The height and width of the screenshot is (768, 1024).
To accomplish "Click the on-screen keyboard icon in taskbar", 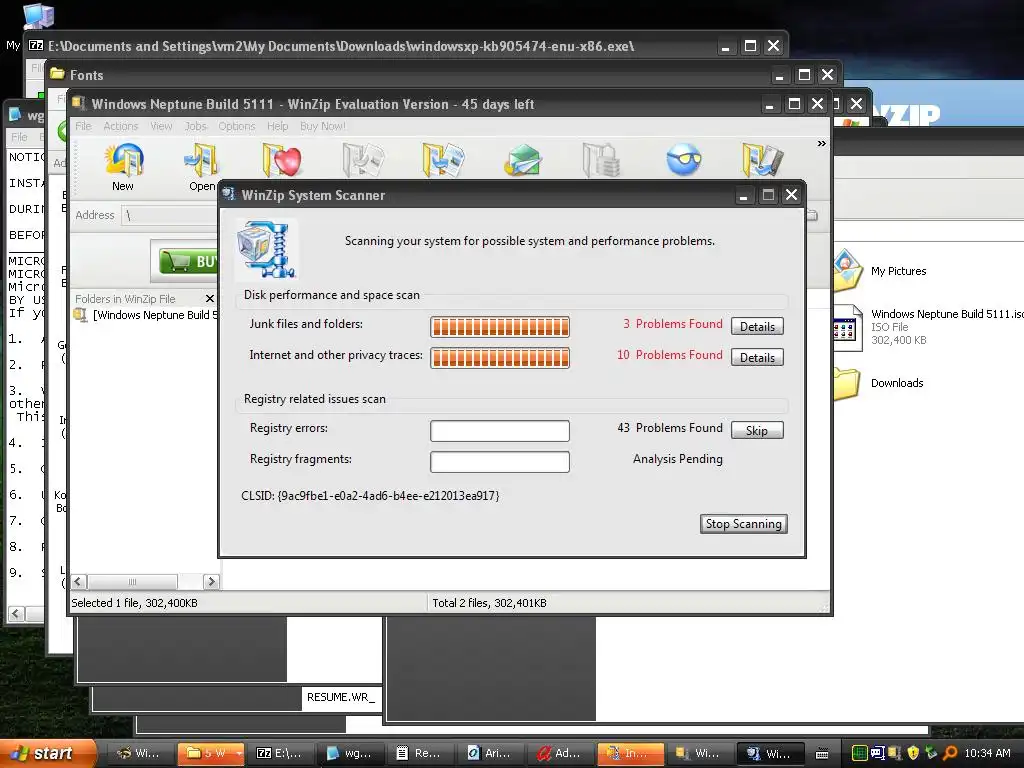I will pos(823,754).
